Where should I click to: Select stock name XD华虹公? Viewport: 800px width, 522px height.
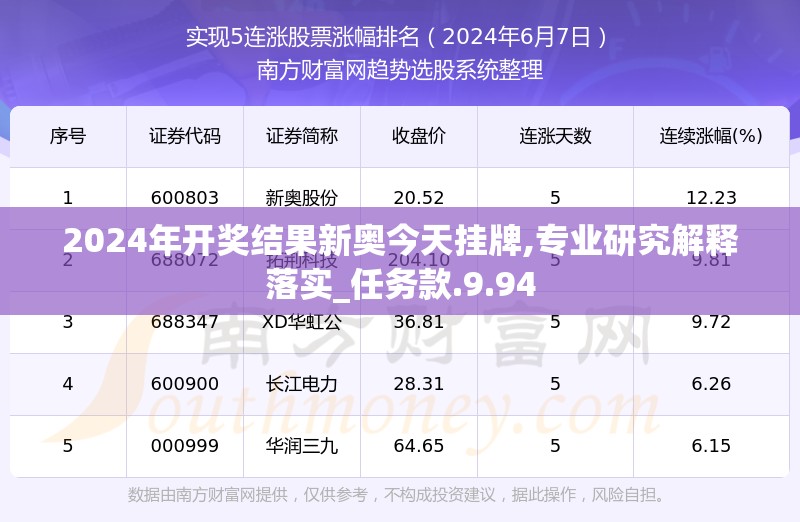[302, 322]
